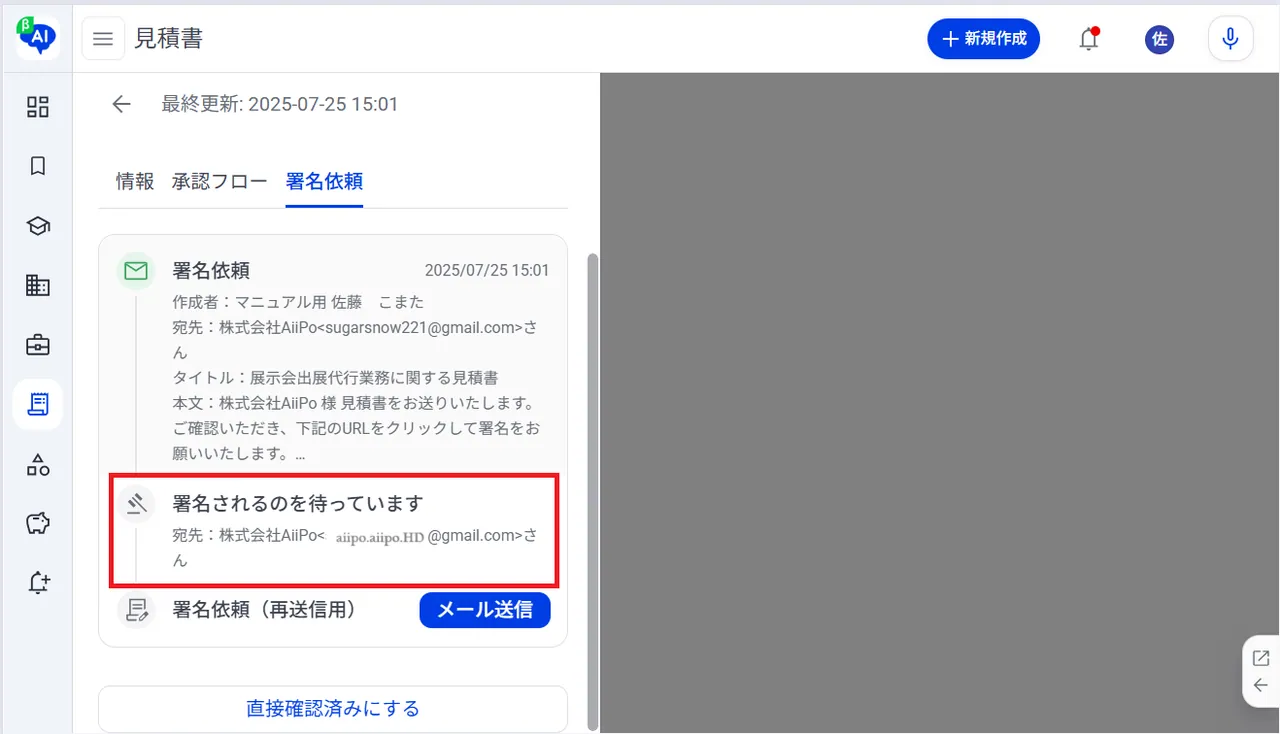Open the dashboard grid icon in sidebar
1280x734 pixels.
click(38, 107)
